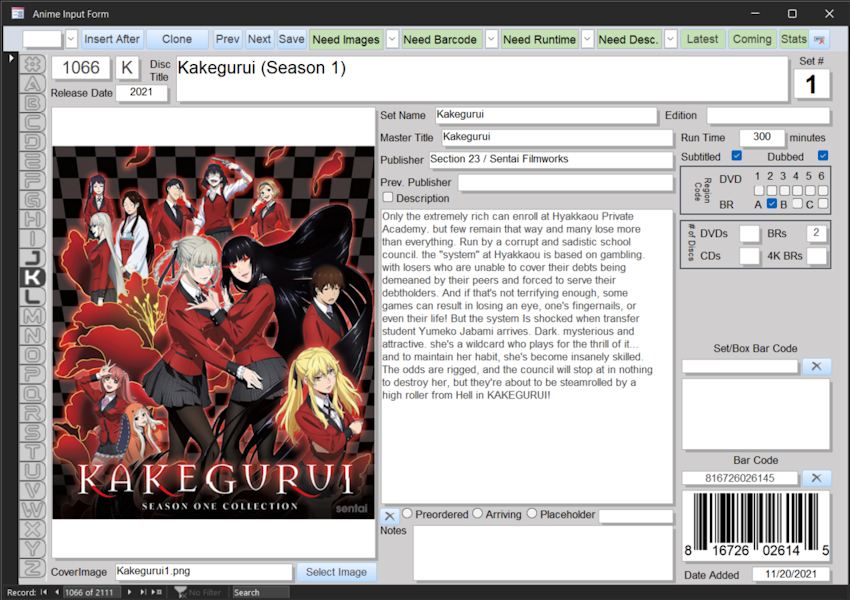Save the record with Save button
The height and width of the screenshot is (600, 850).
(x=292, y=39)
